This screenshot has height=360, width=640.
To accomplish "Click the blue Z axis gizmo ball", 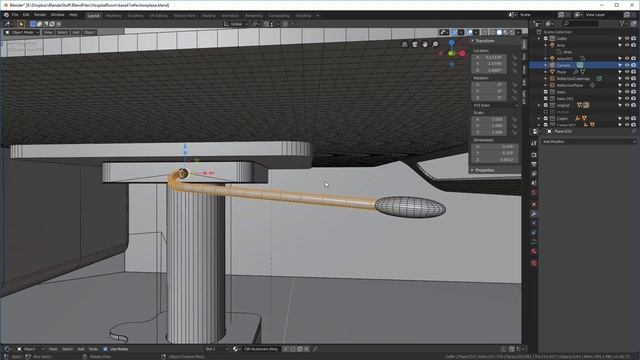I will pos(451,42).
